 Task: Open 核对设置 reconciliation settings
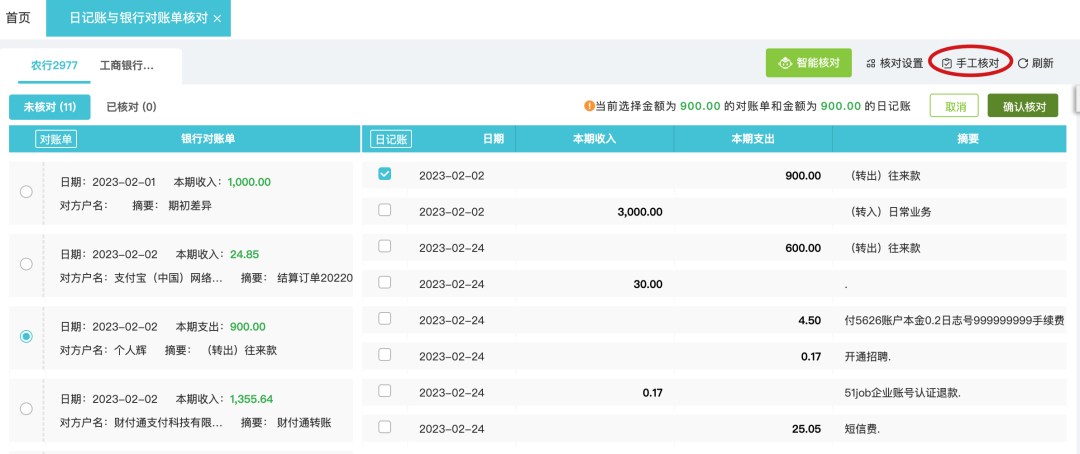pos(894,63)
